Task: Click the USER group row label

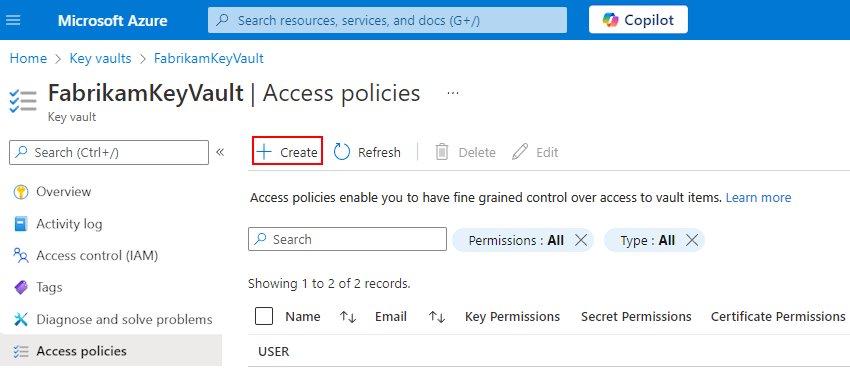Action: (x=274, y=352)
